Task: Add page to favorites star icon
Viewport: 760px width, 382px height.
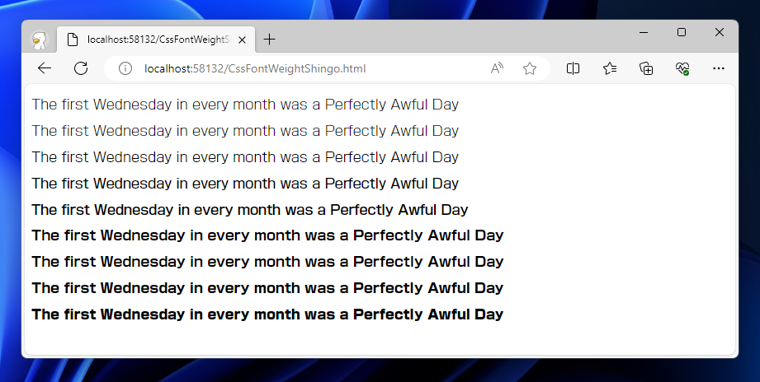Action: click(530, 68)
